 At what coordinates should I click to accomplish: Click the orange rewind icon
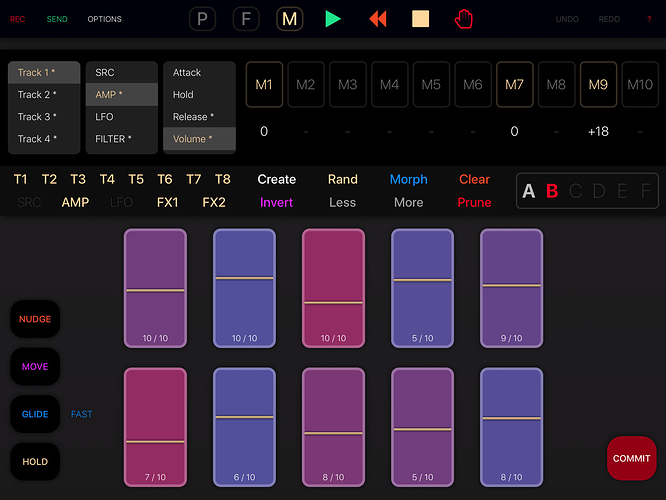(377, 19)
